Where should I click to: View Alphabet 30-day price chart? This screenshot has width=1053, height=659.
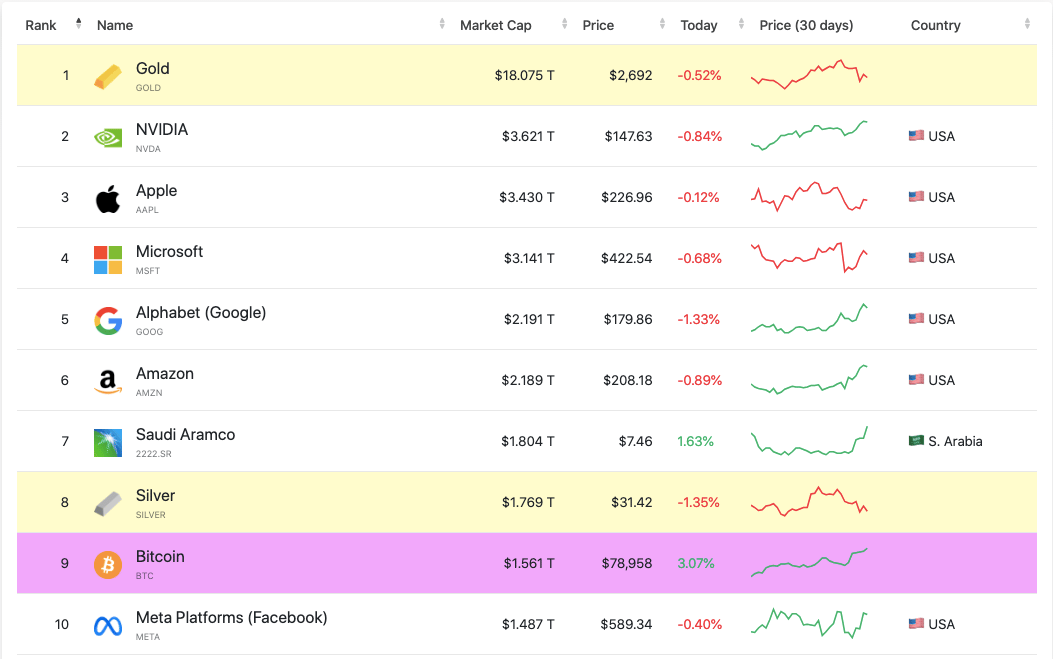[809, 318]
